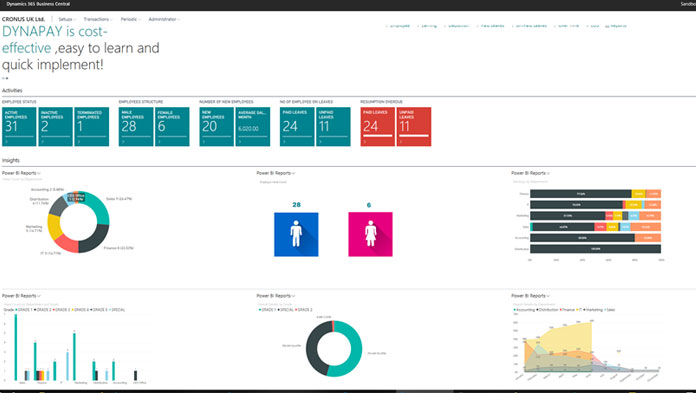The width and height of the screenshot is (696, 393).
Task: Click the red Unpaid Leaves overdue tile
Action: 414,127
